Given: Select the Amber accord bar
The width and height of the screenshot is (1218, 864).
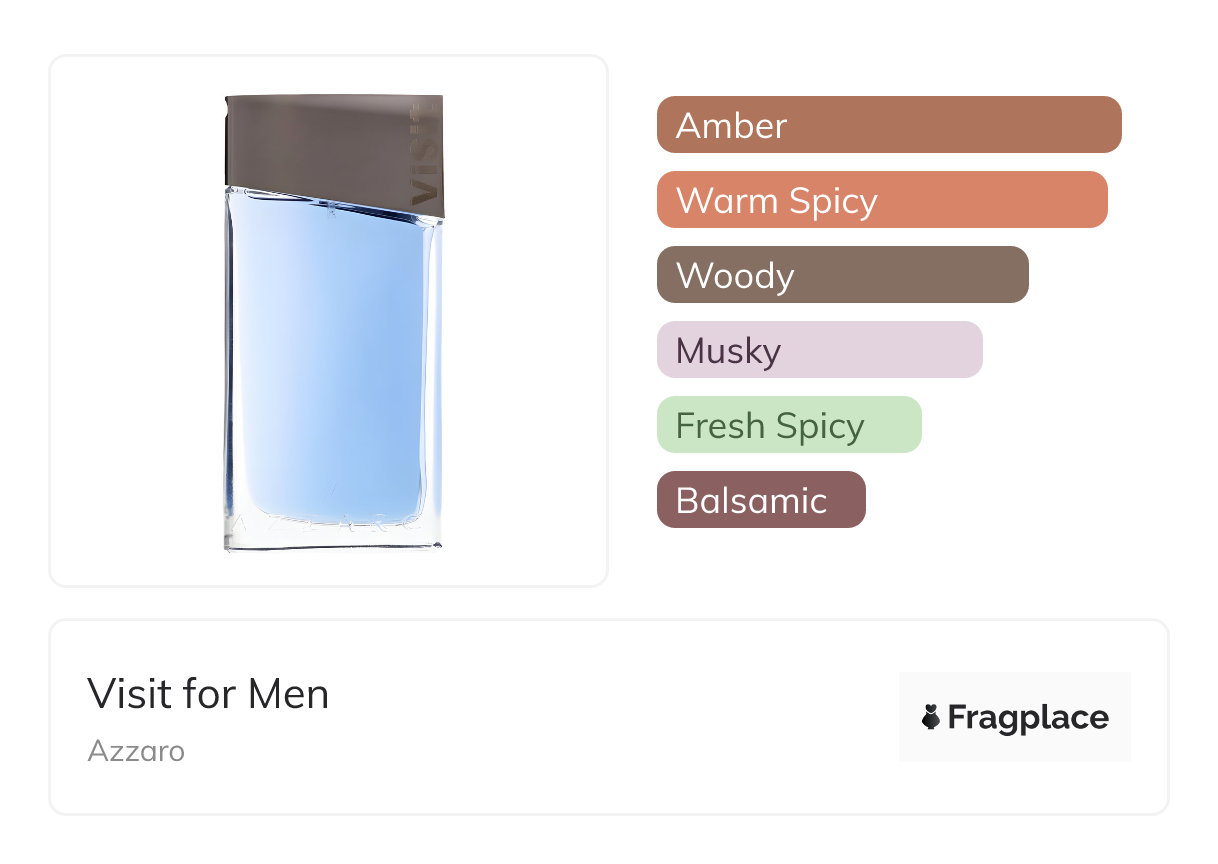Looking at the screenshot, I should [x=888, y=125].
